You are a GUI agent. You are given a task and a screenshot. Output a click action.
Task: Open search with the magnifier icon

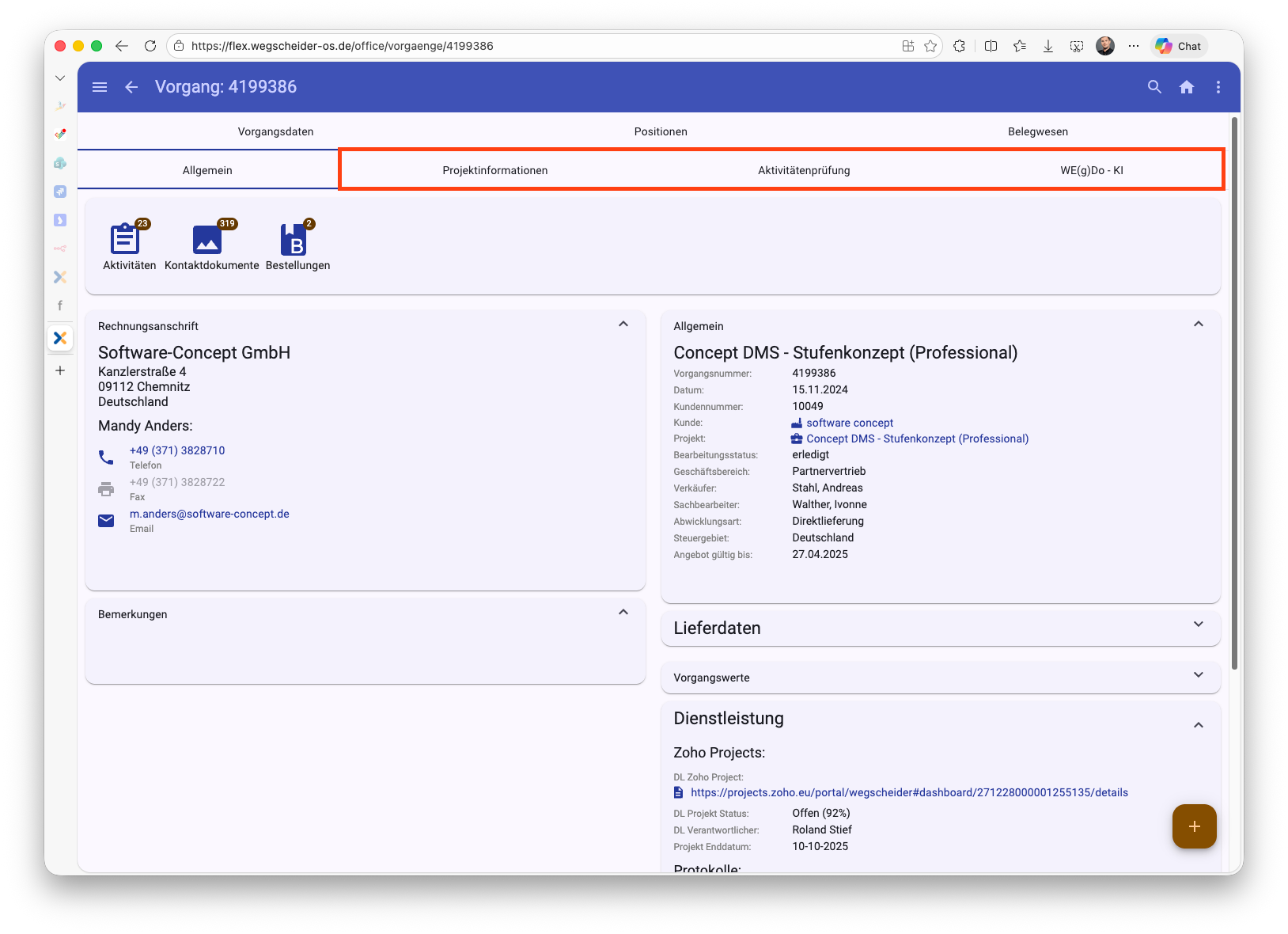(x=1154, y=87)
